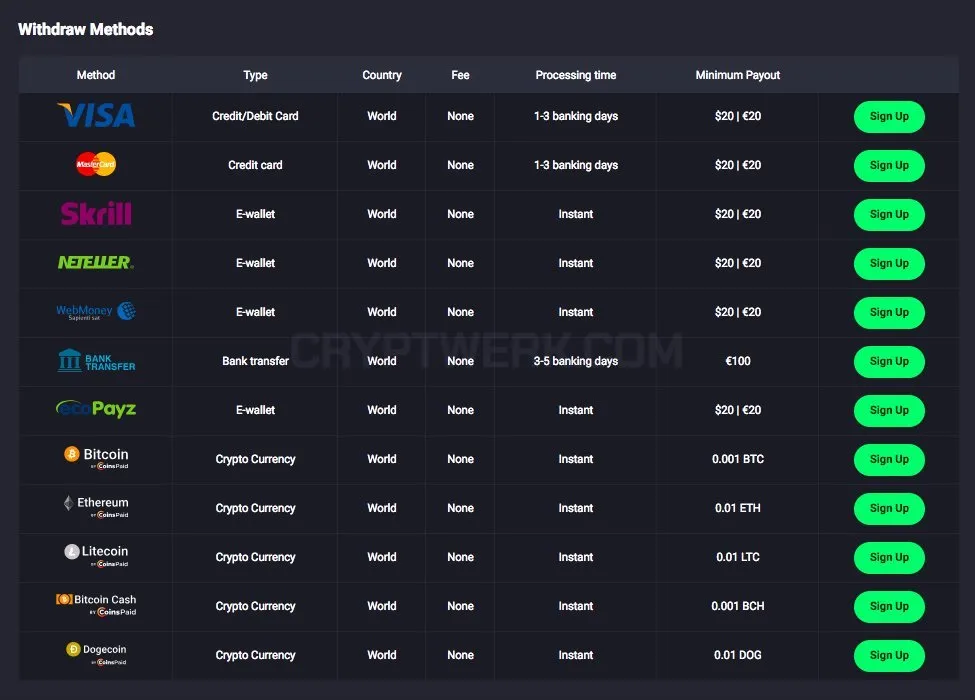Click the WebMoney logo

(x=96, y=311)
